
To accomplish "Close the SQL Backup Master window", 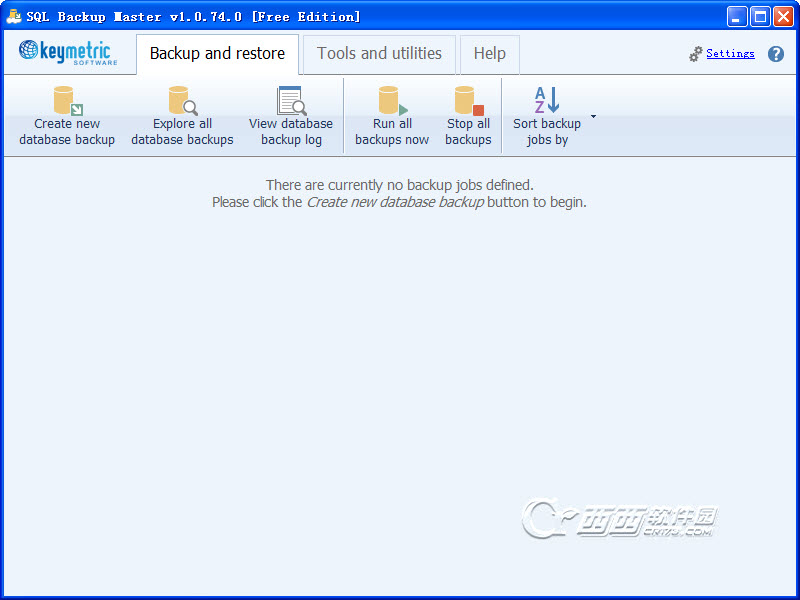I will click(x=783, y=17).
